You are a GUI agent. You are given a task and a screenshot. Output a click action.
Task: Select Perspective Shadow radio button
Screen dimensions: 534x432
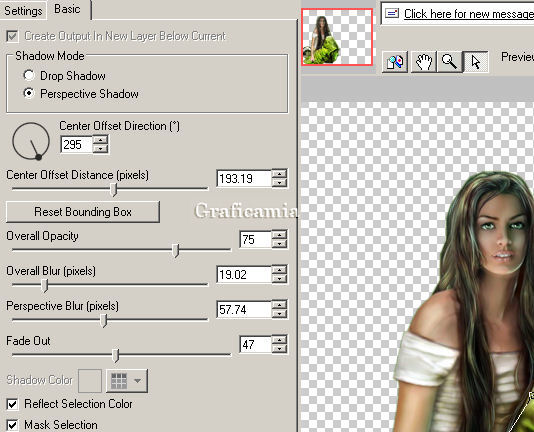click(29, 93)
